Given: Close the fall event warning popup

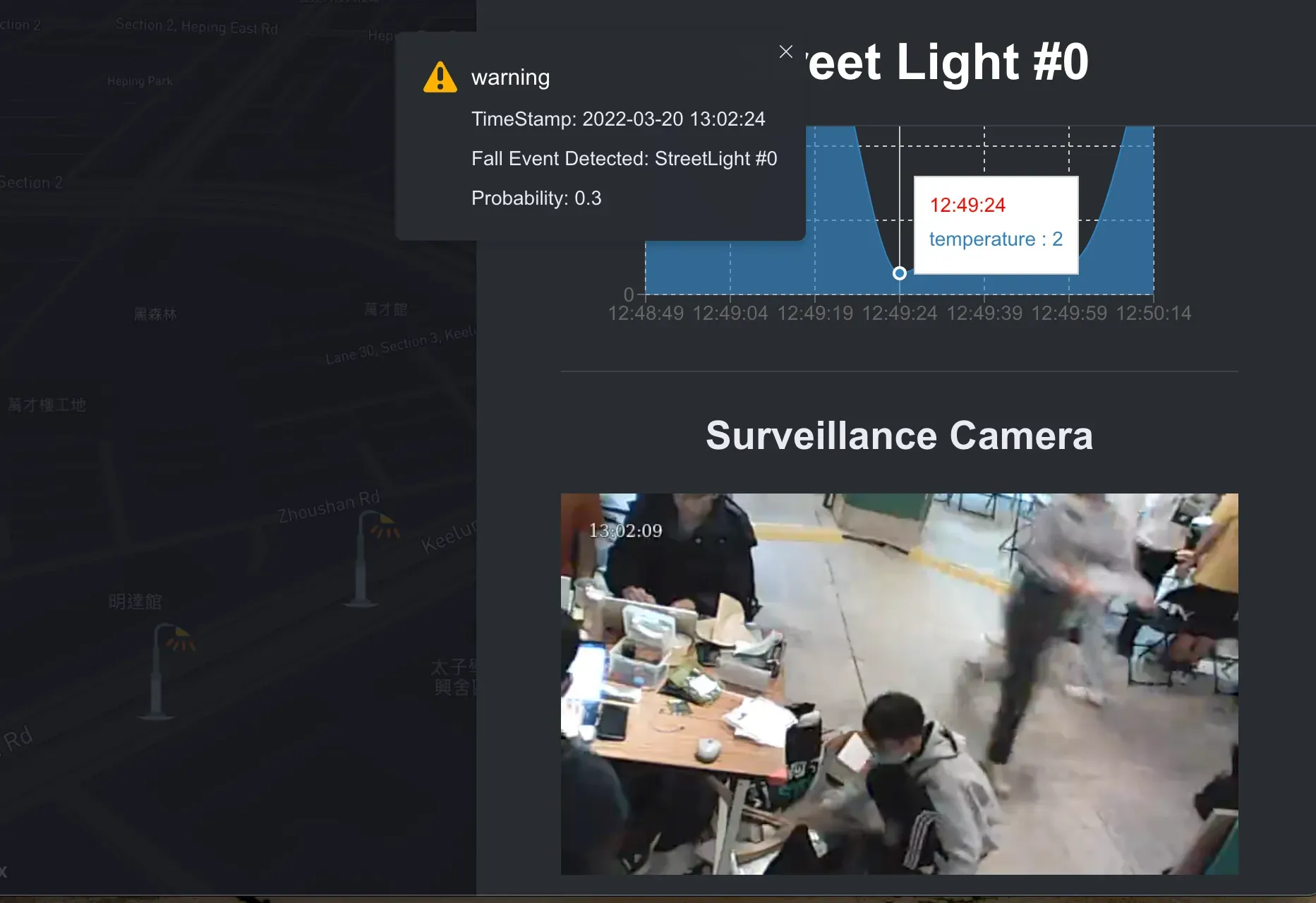Looking at the screenshot, I should [785, 52].
